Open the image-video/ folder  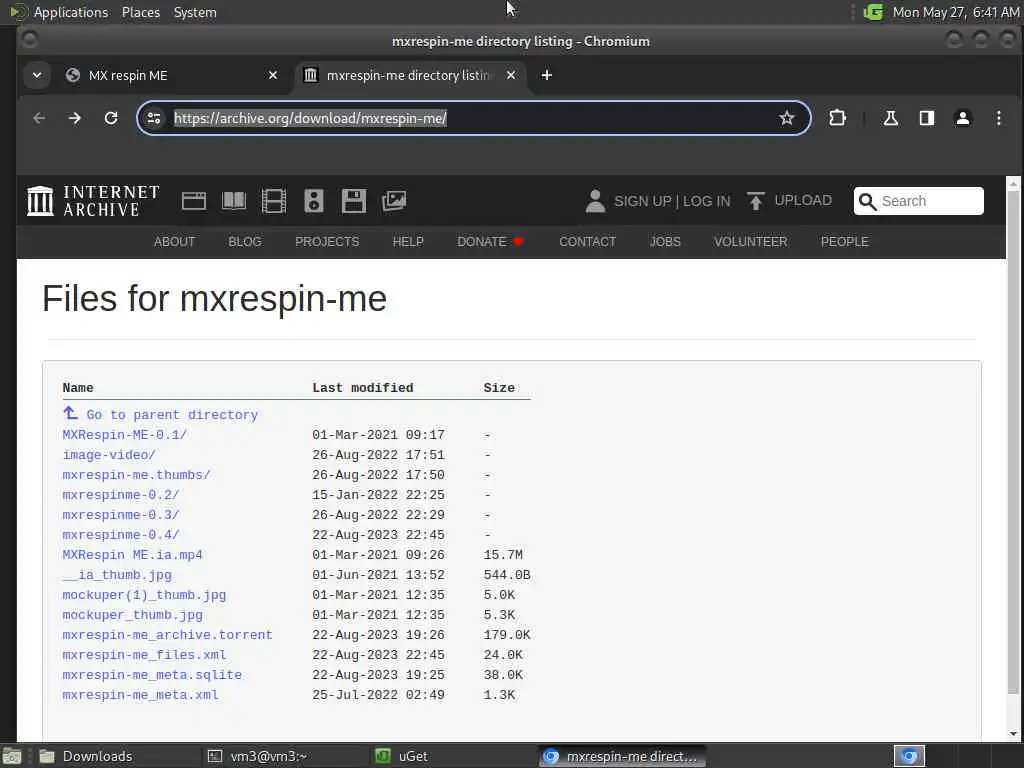(x=109, y=455)
